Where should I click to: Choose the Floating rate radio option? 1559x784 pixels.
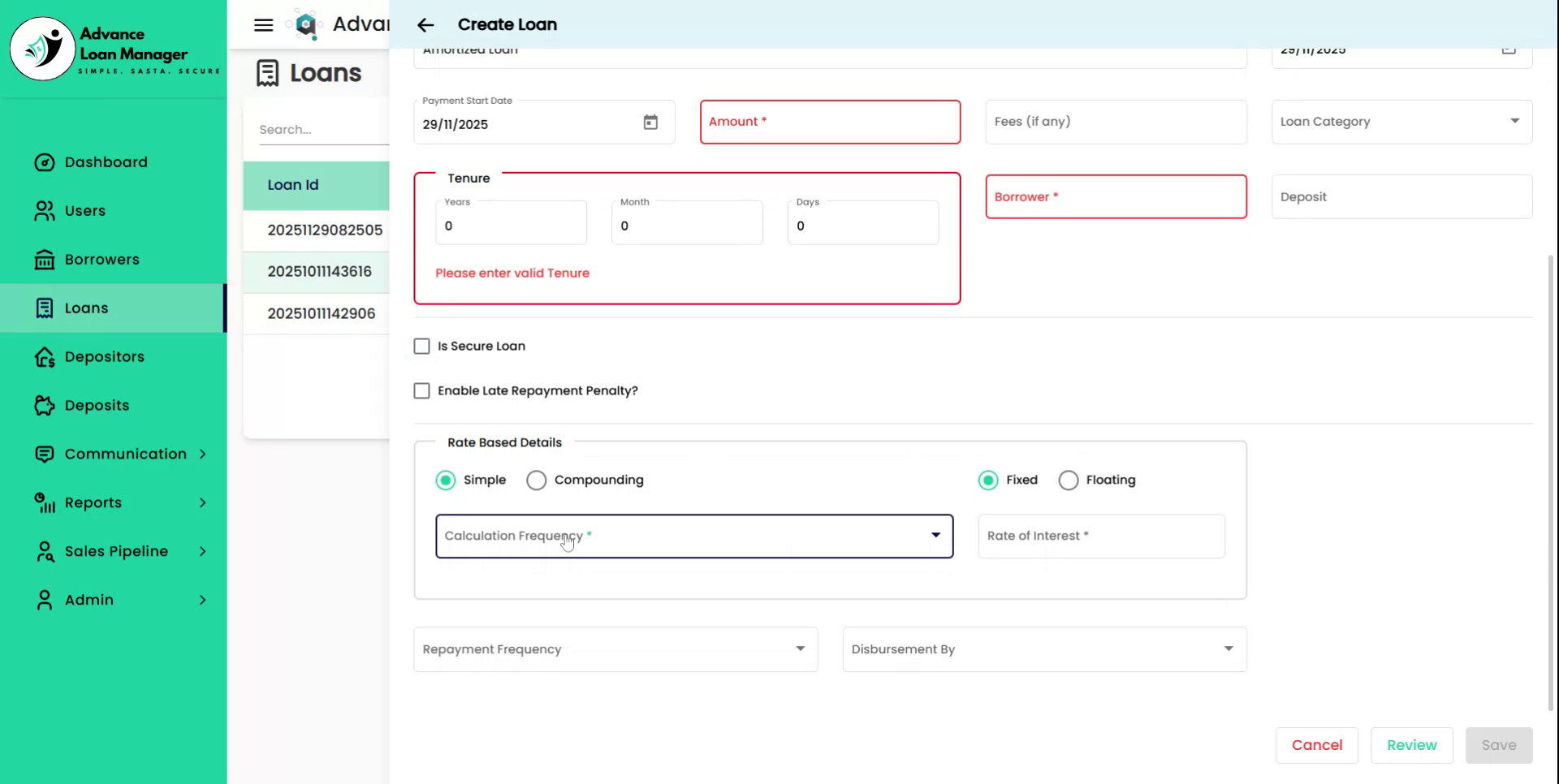pyautogui.click(x=1069, y=480)
